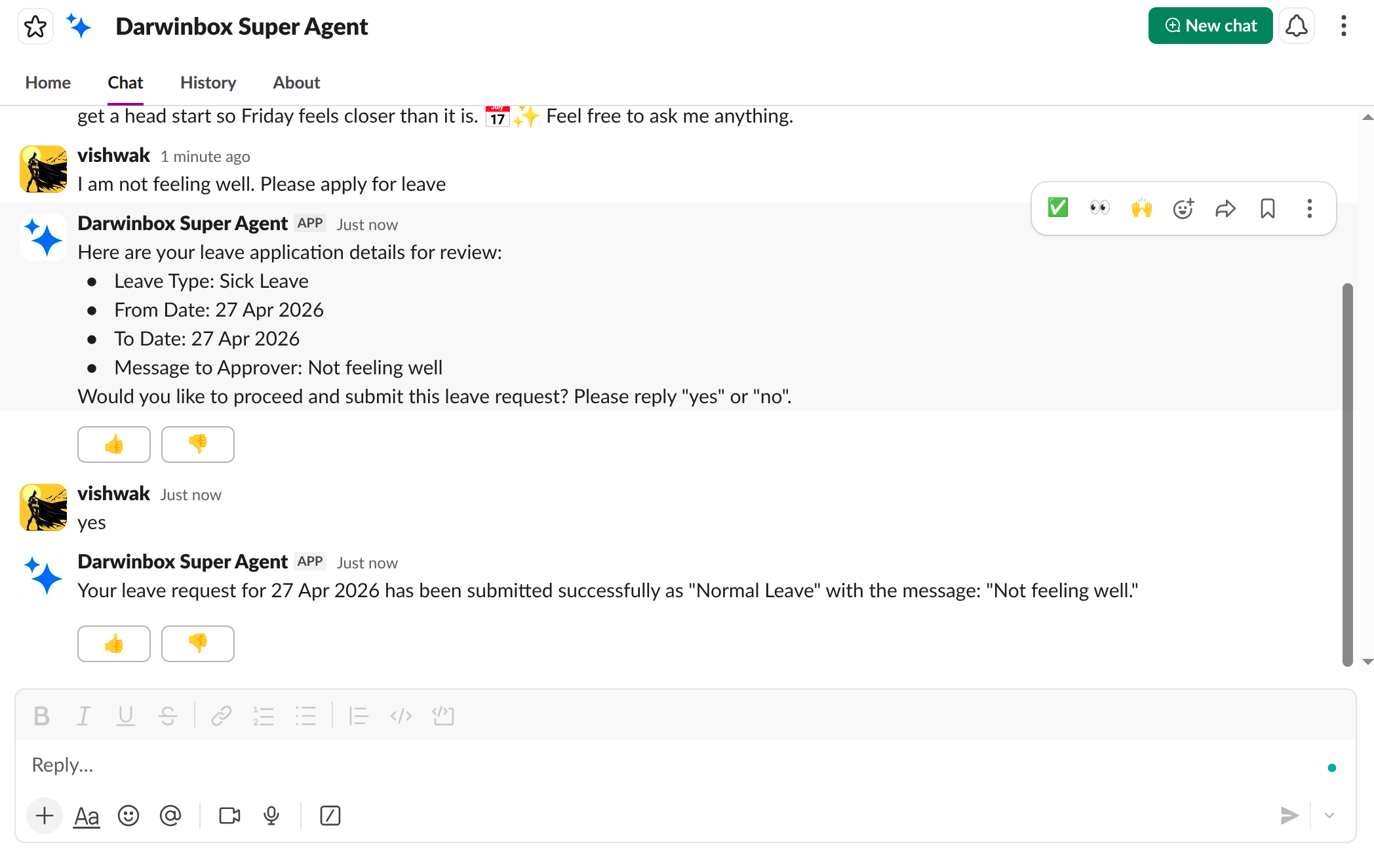Record a video clip
Screen dimensions: 1374x868
tap(229, 816)
